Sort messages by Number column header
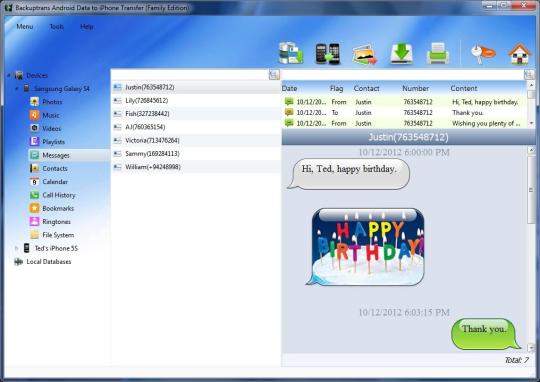The image size is (540, 382). coord(415,88)
